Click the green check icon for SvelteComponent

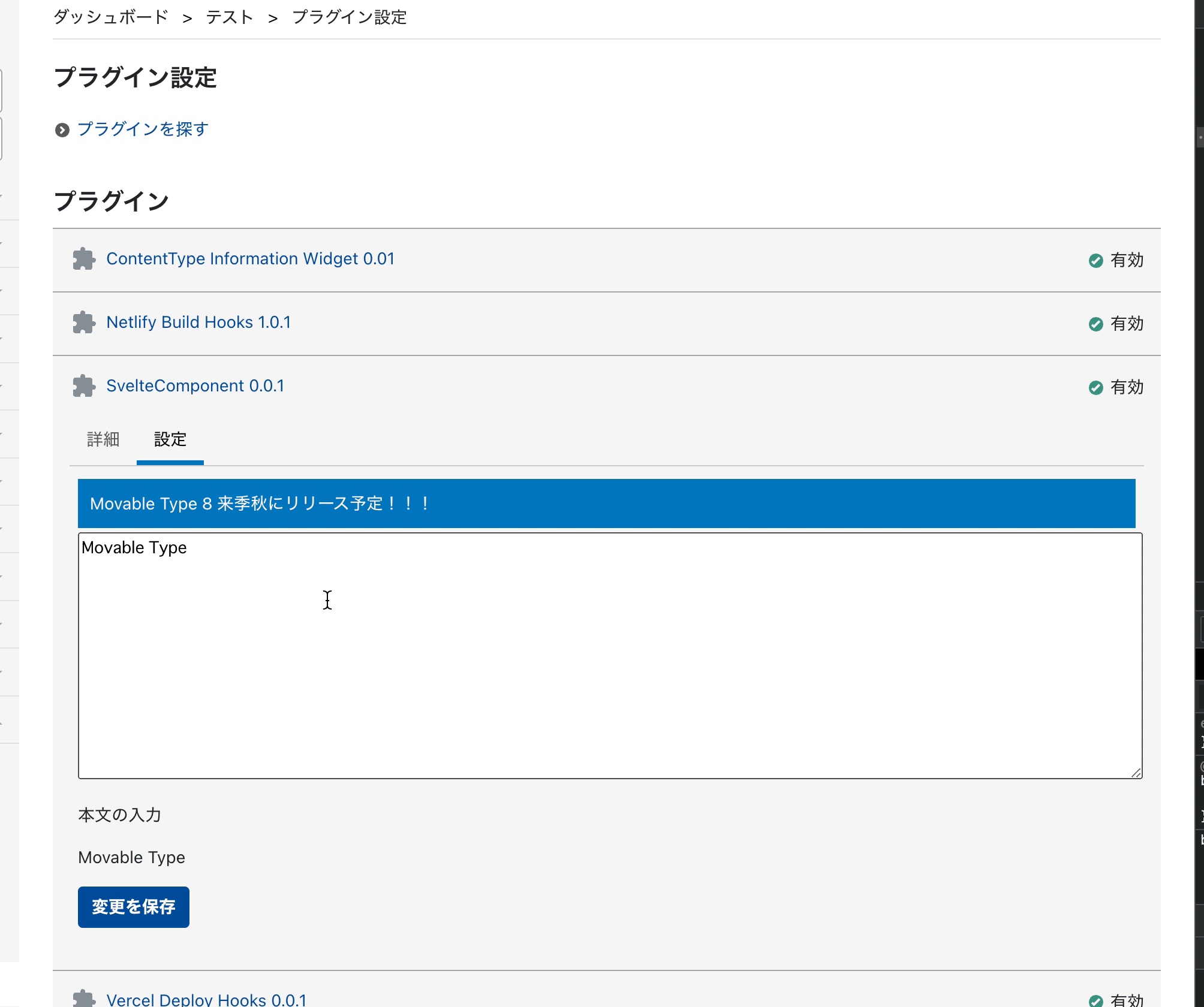(1097, 387)
